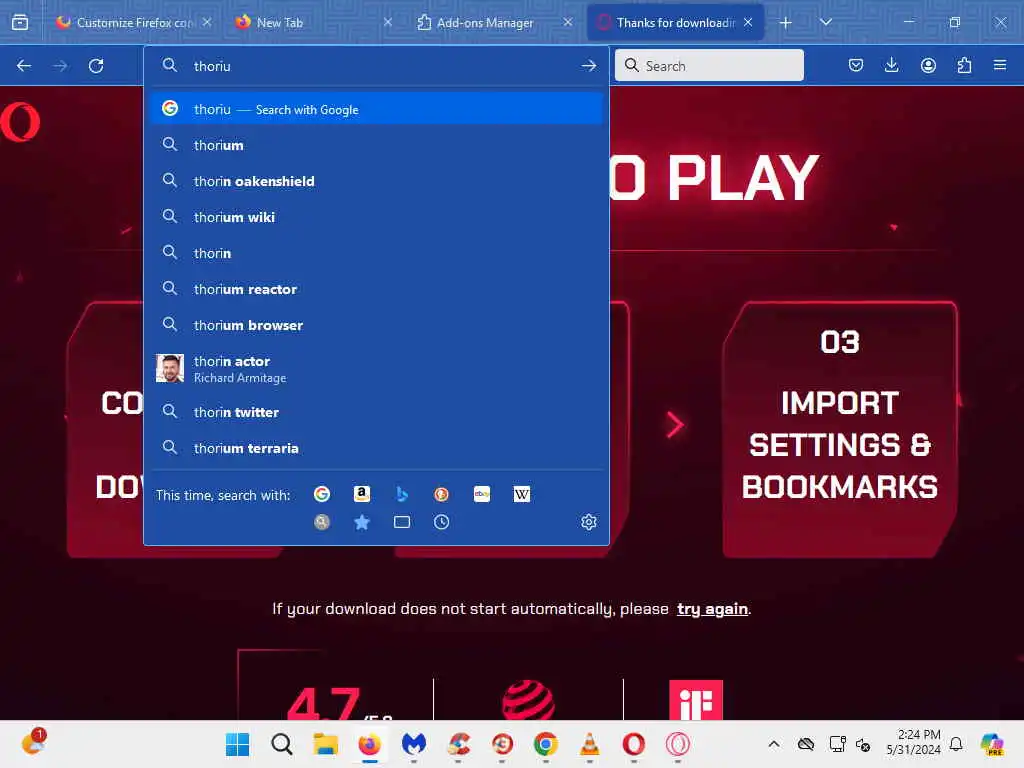
Task: Open Google Chrome from taskbar
Action: point(545,744)
